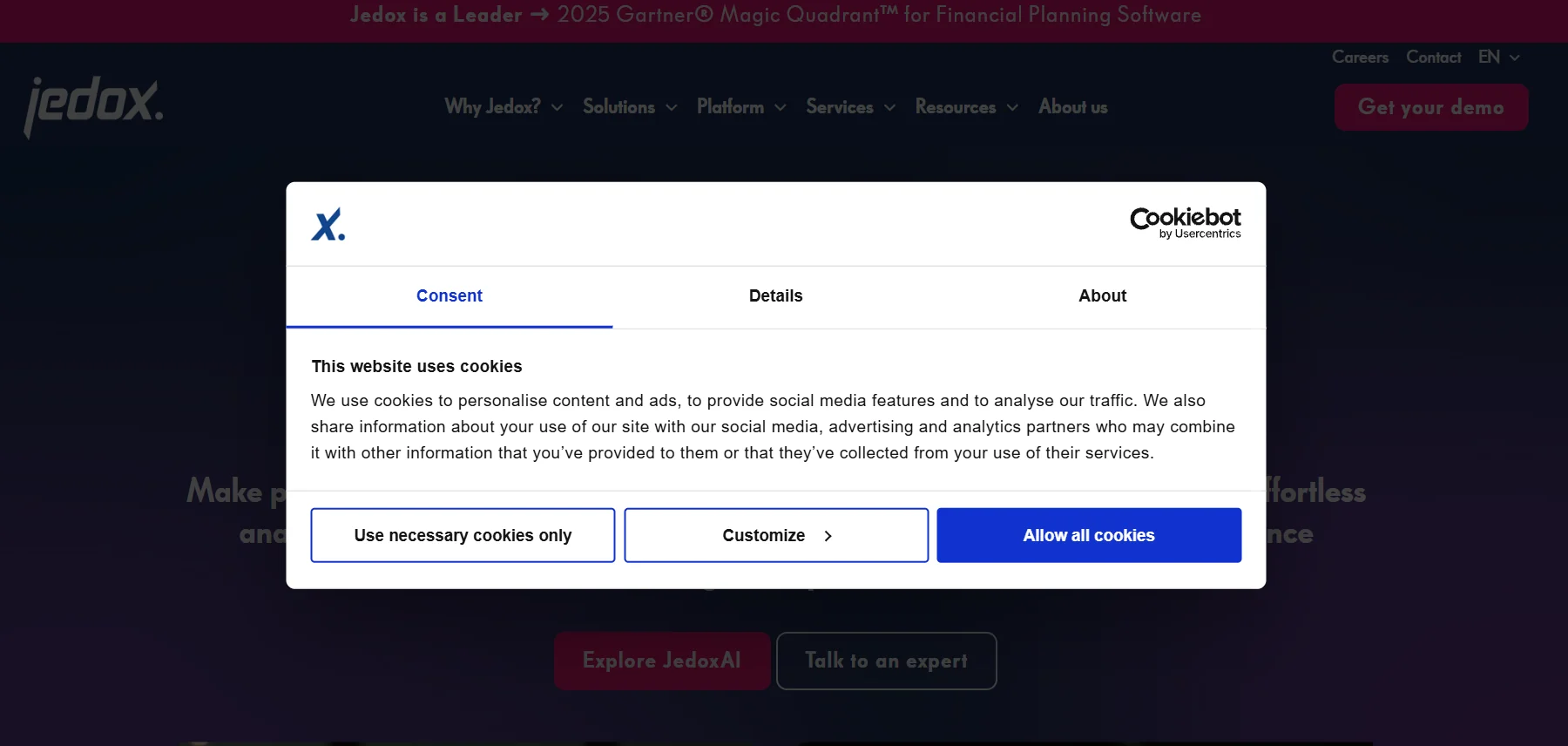Image resolution: width=1568 pixels, height=746 pixels.
Task: Open the About us menu item
Action: point(1072,107)
